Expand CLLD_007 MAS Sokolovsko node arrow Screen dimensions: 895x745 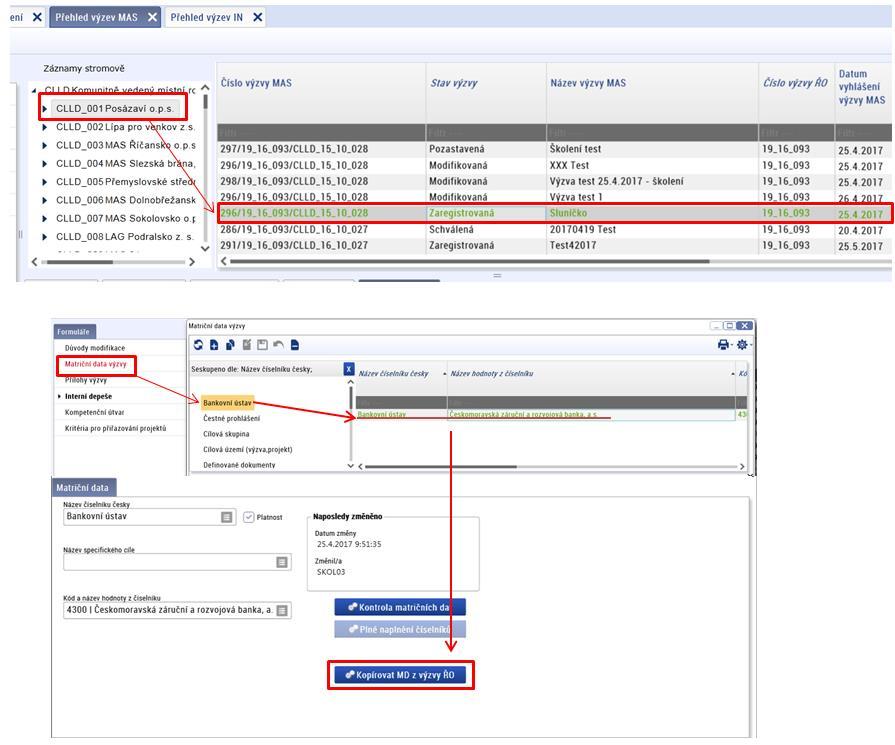[x=45, y=218]
